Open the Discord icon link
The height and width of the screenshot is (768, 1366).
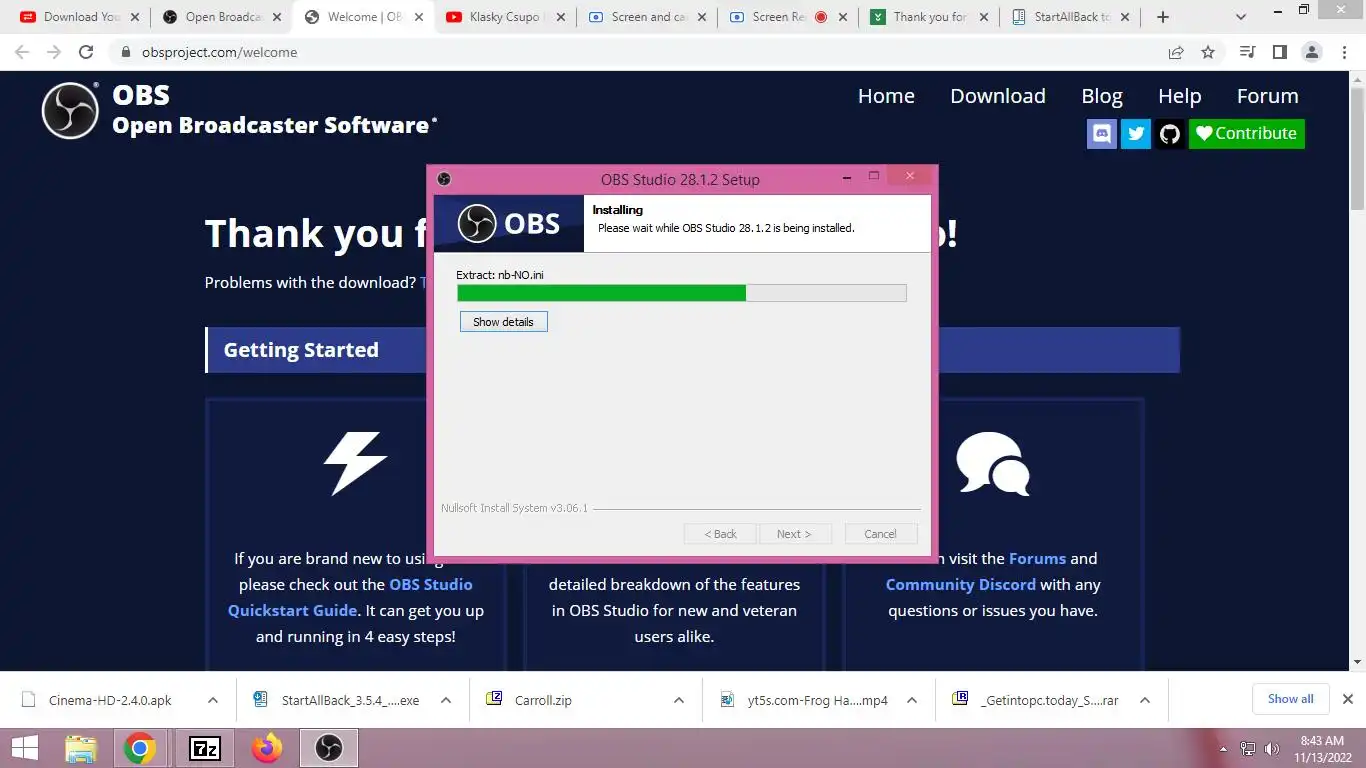click(1102, 134)
